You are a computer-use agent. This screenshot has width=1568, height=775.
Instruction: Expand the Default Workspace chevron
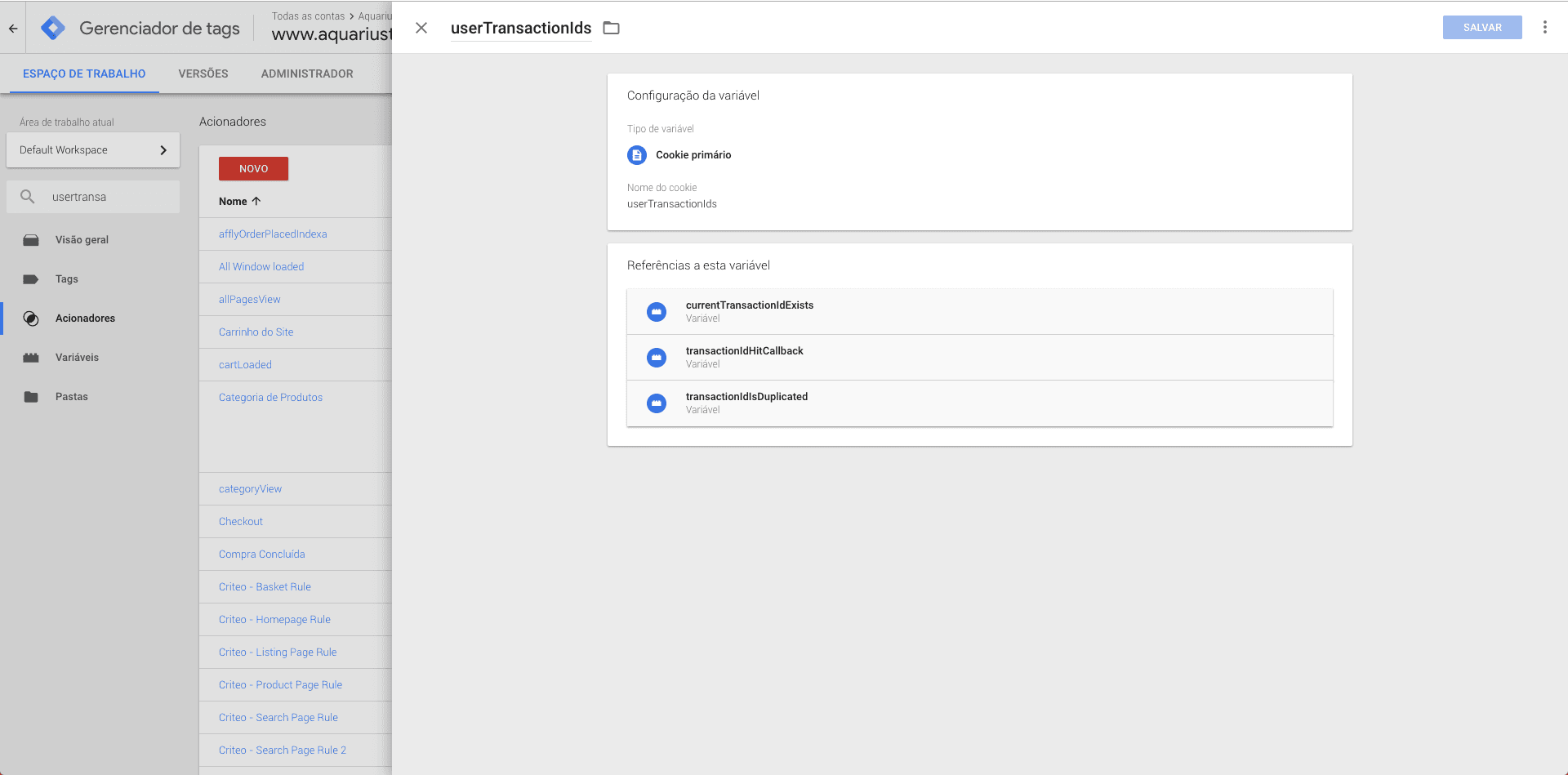pos(163,149)
